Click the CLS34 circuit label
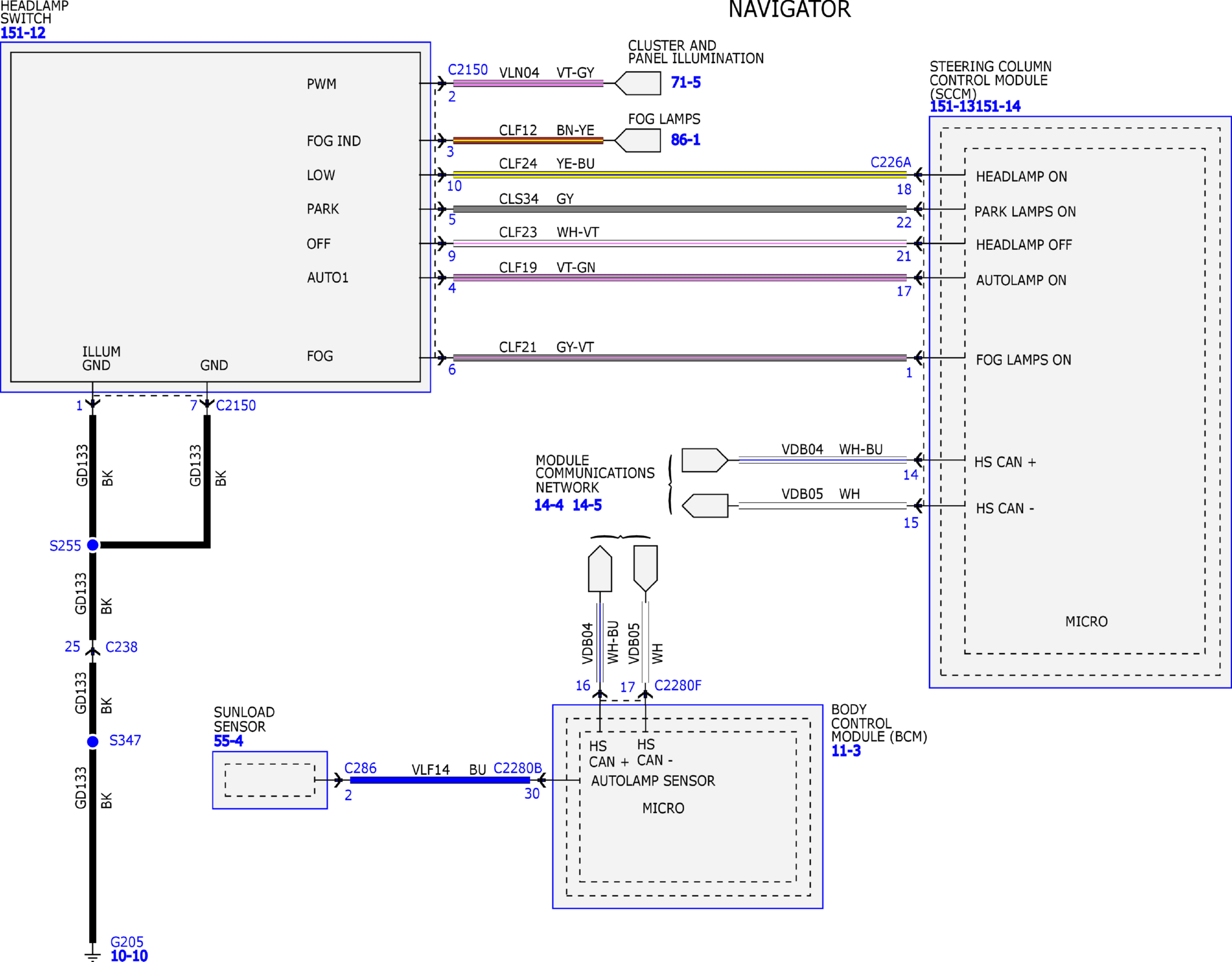1232x962 pixels. [519, 199]
